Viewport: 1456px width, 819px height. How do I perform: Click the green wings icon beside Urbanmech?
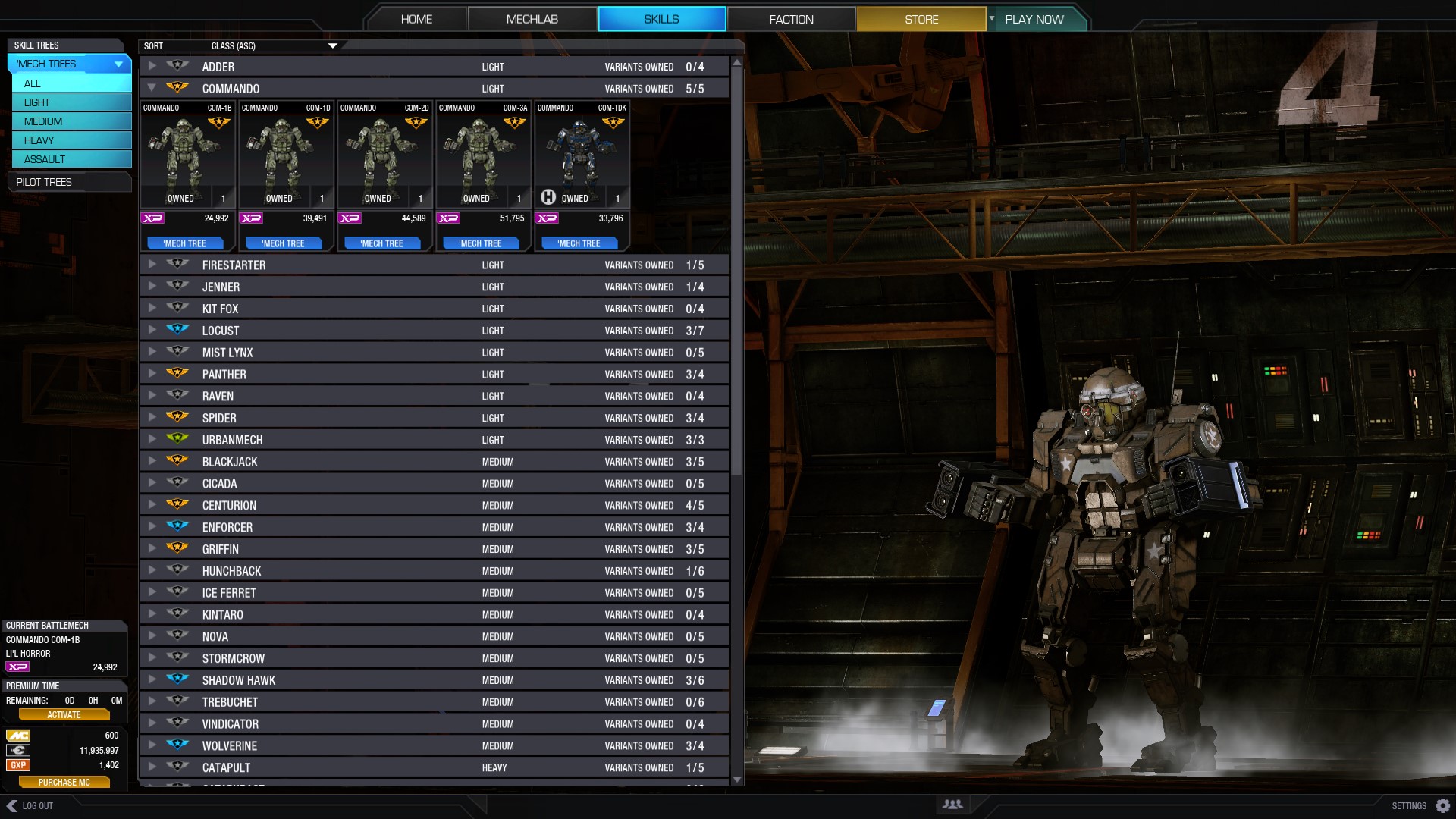point(177,439)
